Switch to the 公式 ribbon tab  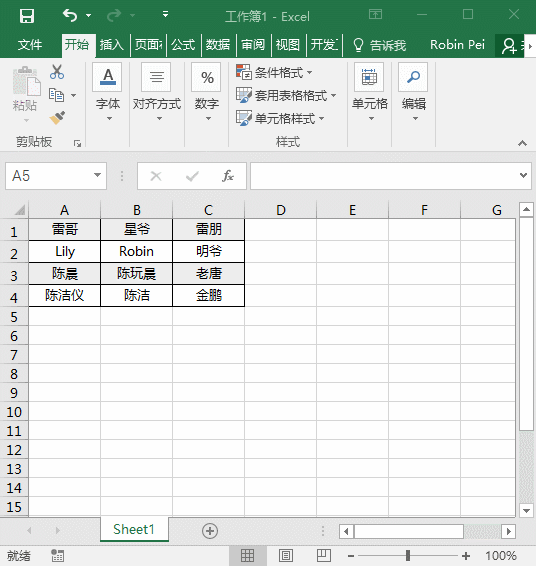tap(183, 45)
